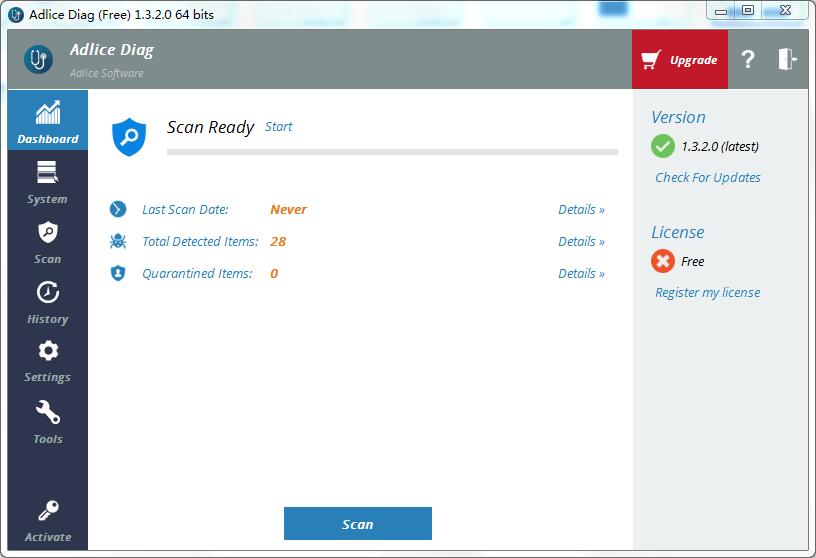The width and height of the screenshot is (816, 558).
Task: Click Register my license link
Action: pyautogui.click(x=708, y=293)
